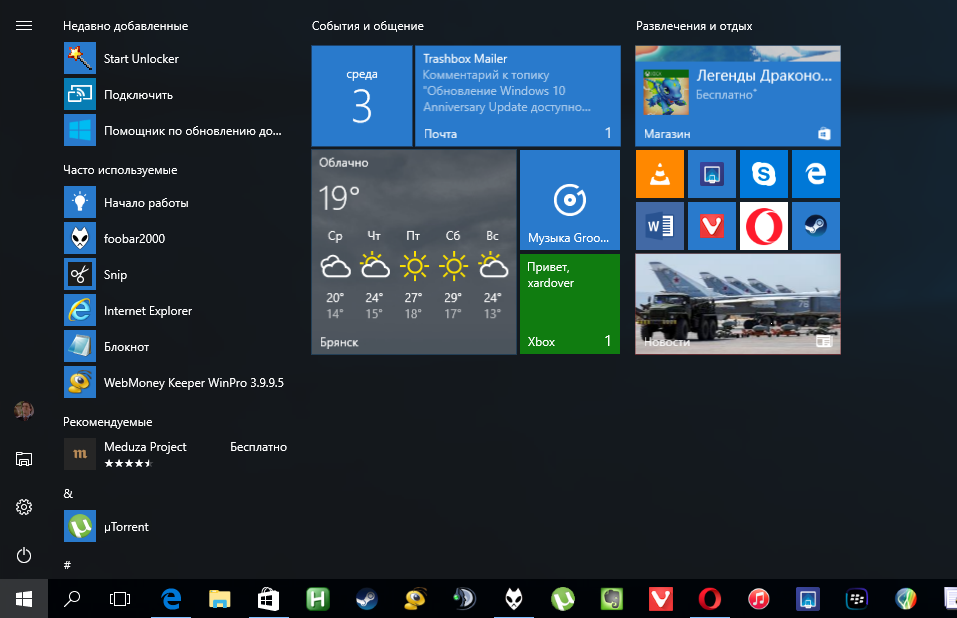Open foobar2000 on the taskbar

pos(514,599)
